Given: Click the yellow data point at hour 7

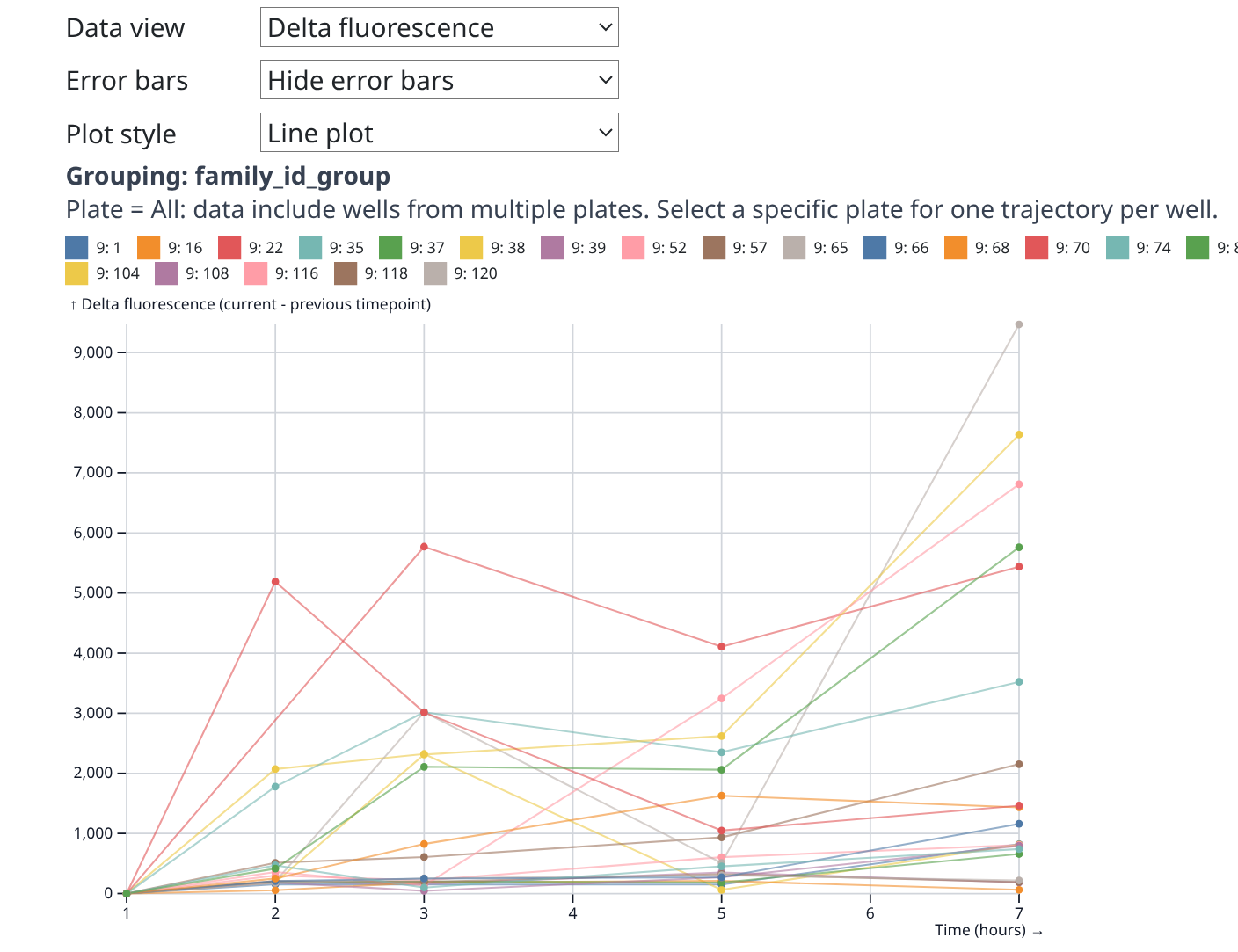Looking at the screenshot, I should coord(1019,434).
